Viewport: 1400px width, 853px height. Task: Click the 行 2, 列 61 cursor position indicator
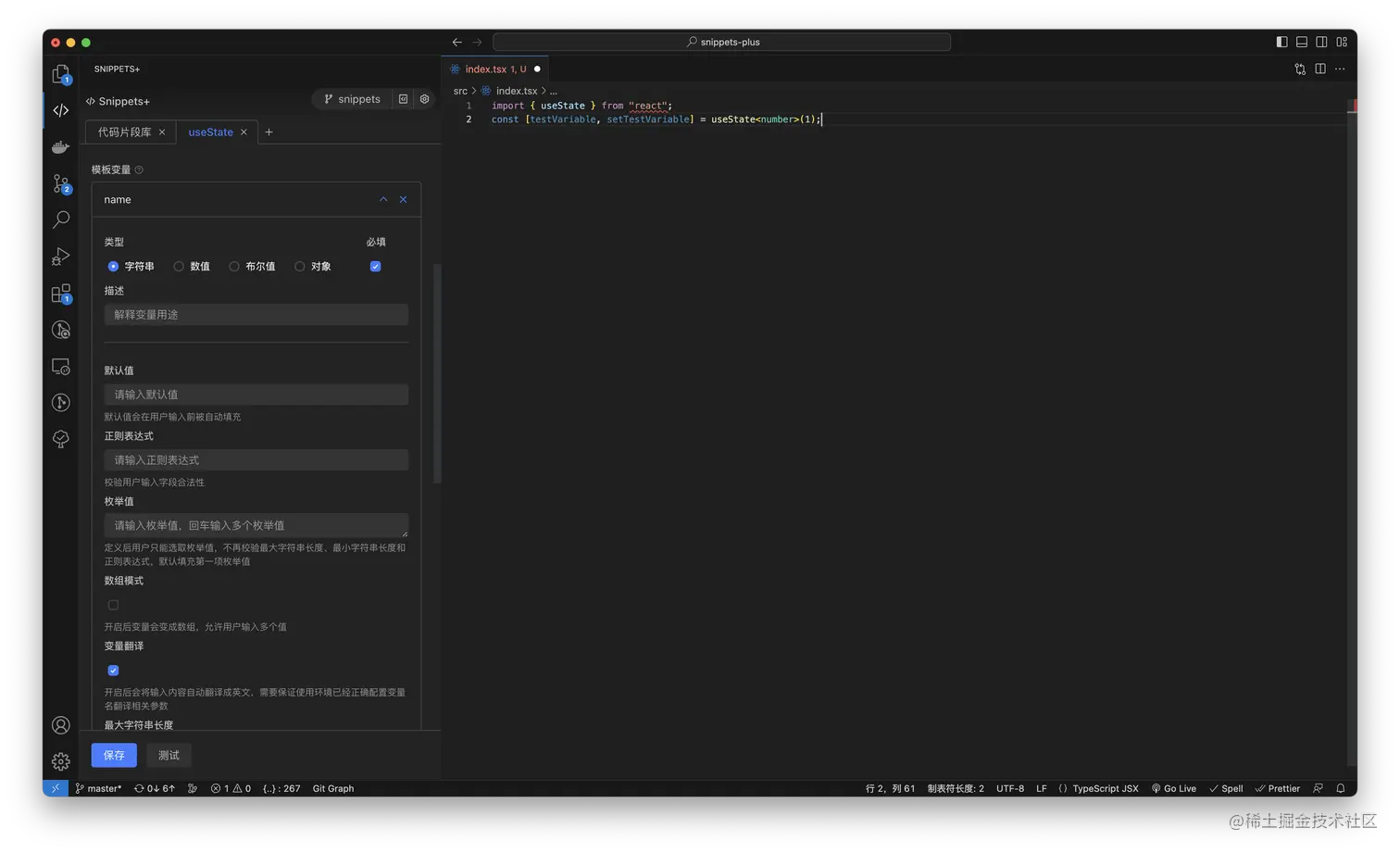click(x=890, y=788)
